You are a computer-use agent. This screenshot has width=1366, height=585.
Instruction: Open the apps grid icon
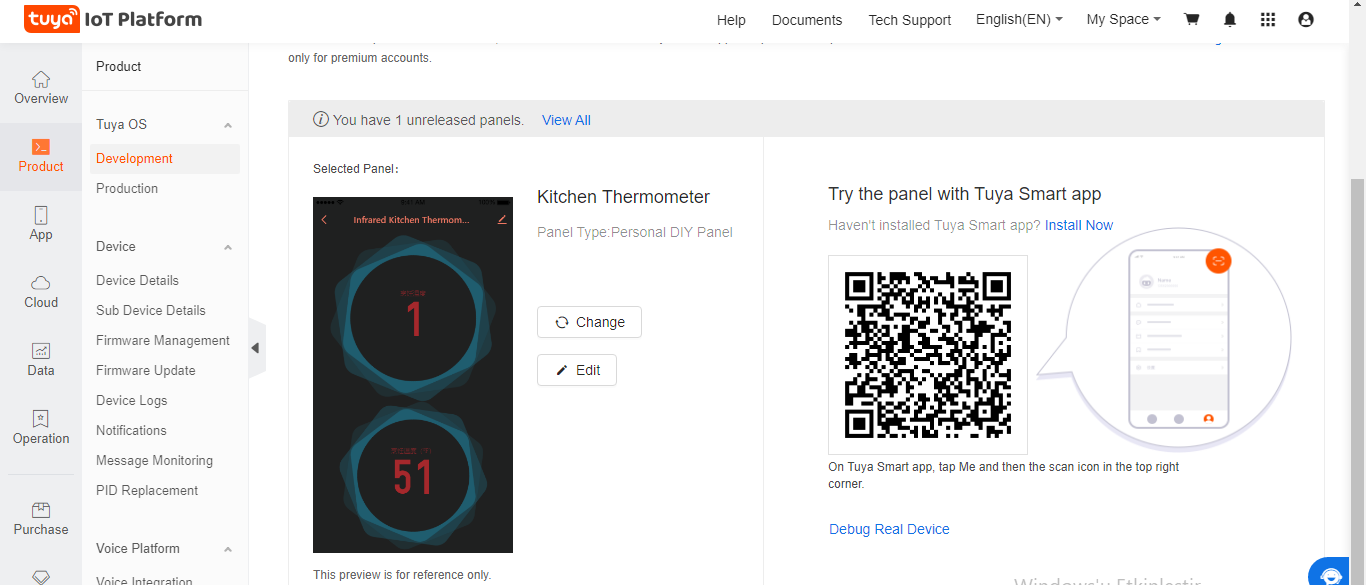coord(1268,20)
